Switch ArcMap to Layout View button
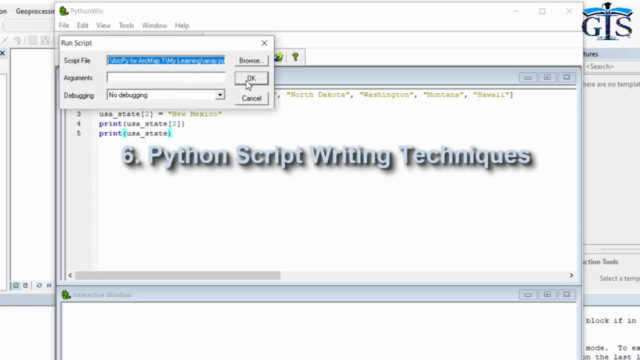 coord(25,285)
